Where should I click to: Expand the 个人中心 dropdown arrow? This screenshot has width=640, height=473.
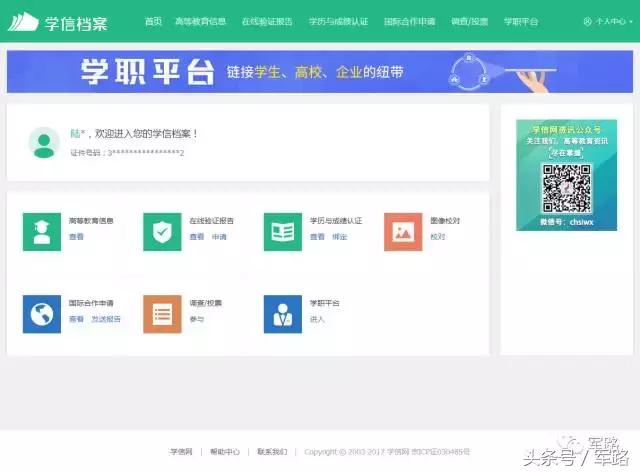(x=631, y=22)
